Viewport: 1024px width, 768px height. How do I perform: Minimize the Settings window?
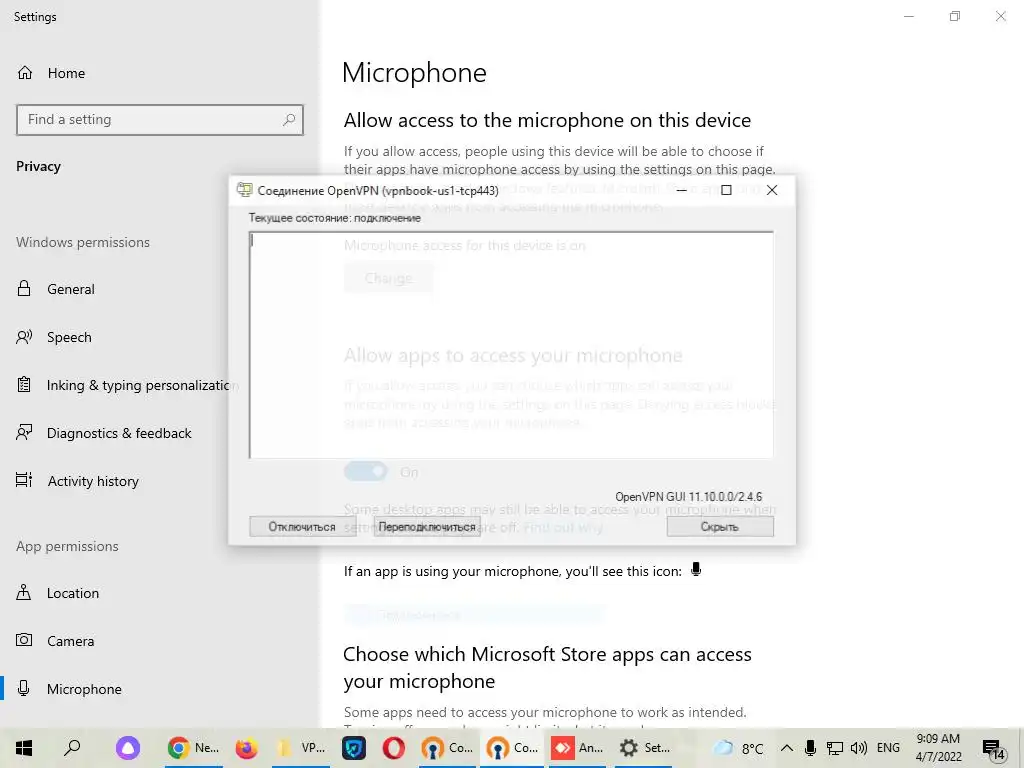tap(908, 16)
